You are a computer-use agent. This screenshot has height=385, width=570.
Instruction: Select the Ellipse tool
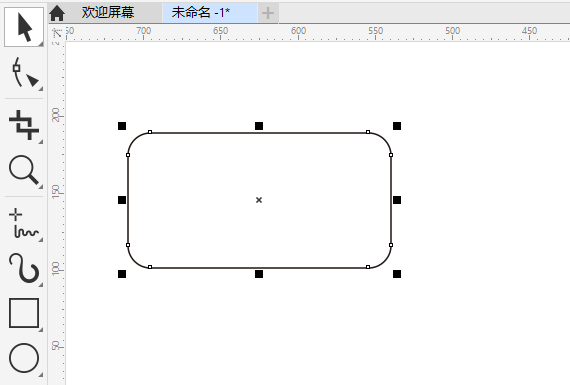(x=24, y=358)
